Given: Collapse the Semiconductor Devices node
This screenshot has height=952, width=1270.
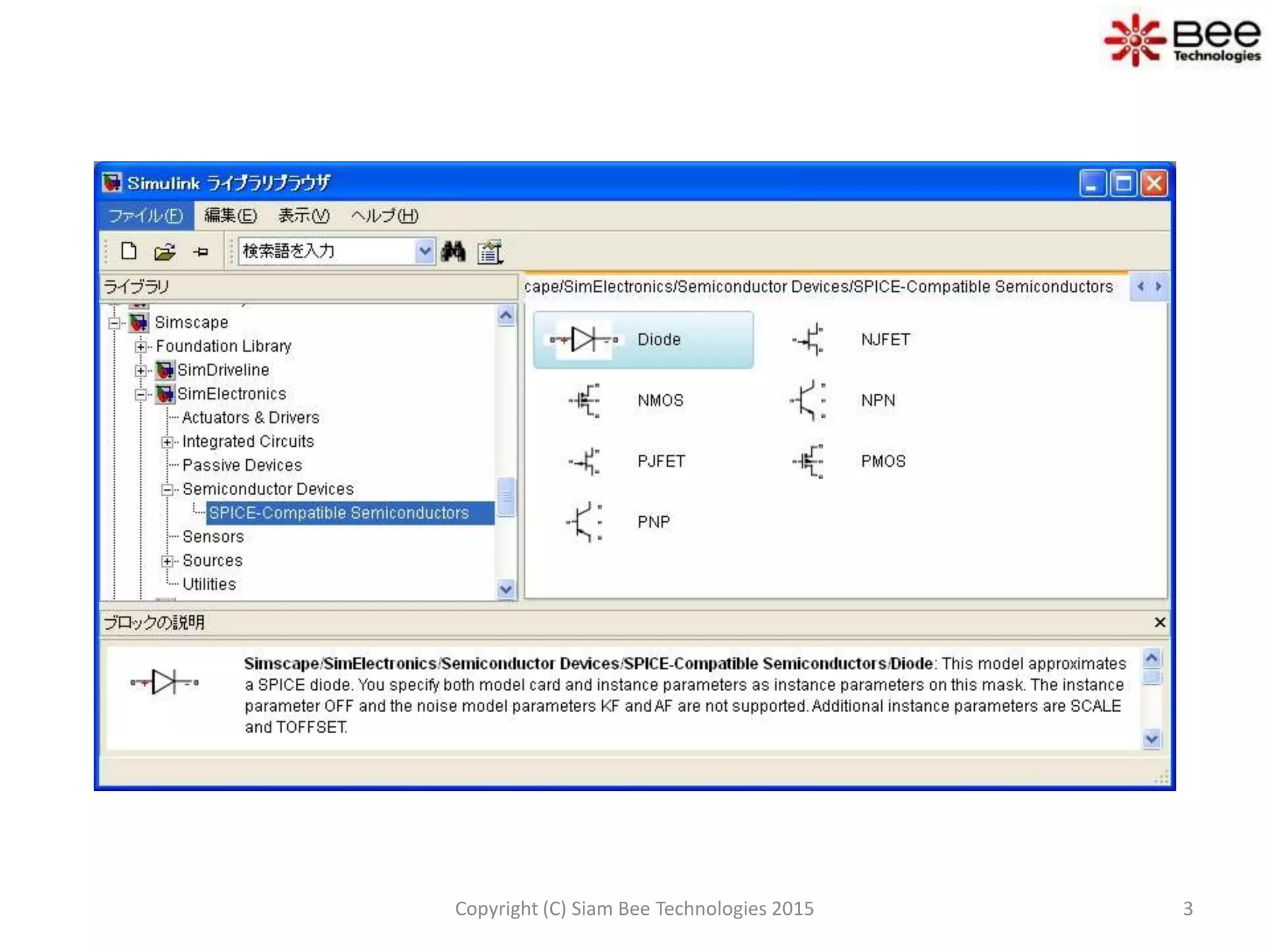Looking at the screenshot, I should (167, 490).
